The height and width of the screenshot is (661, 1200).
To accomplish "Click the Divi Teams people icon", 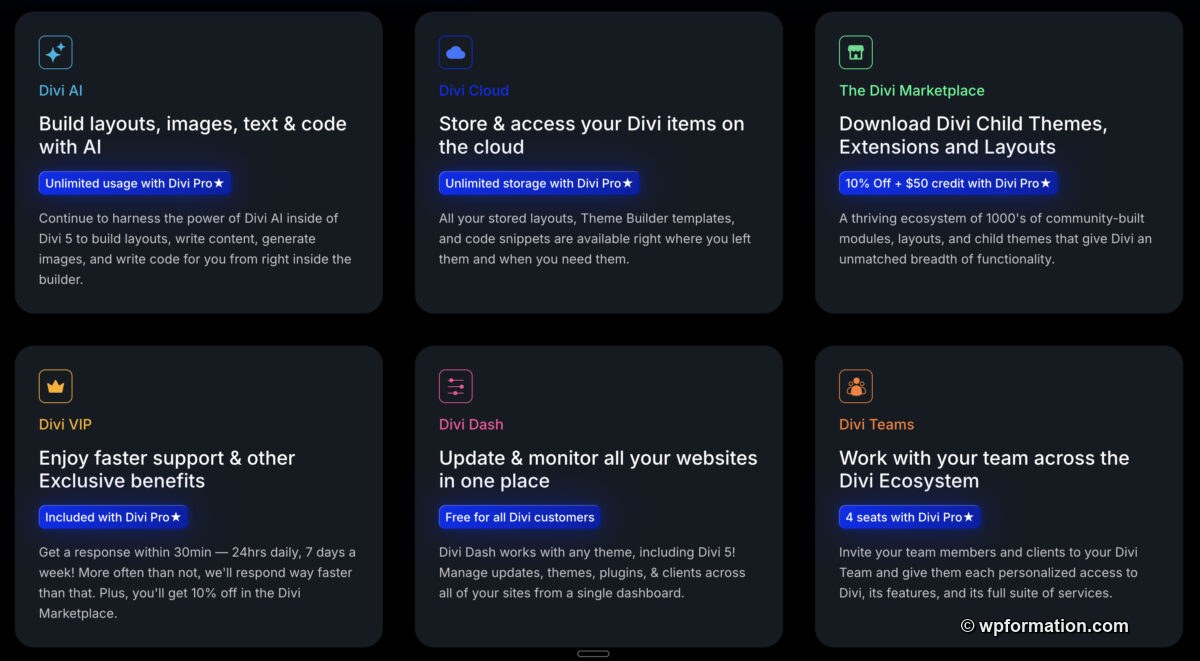I will [856, 386].
